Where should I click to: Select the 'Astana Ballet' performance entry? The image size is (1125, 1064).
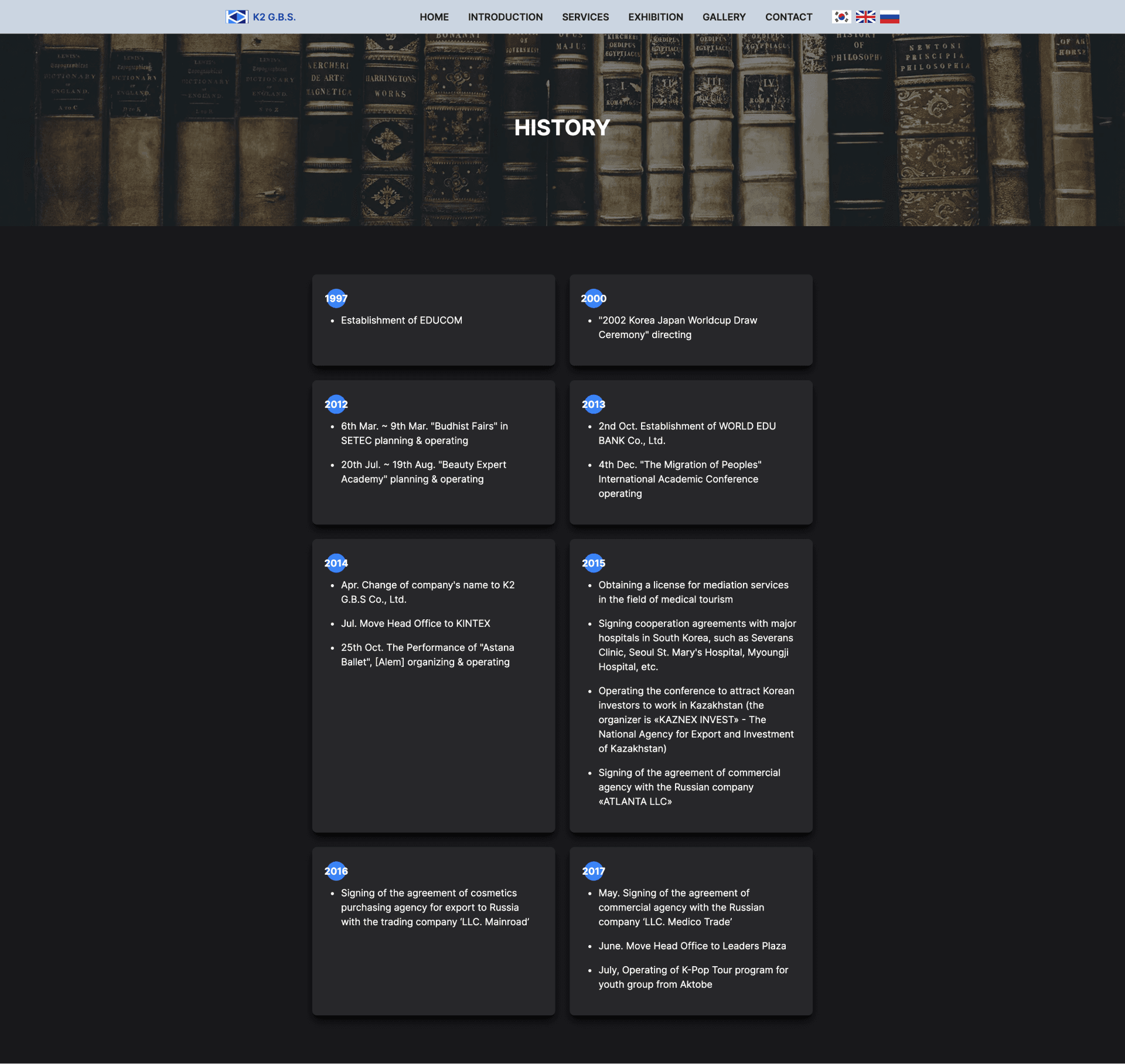pyautogui.click(x=427, y=655)
